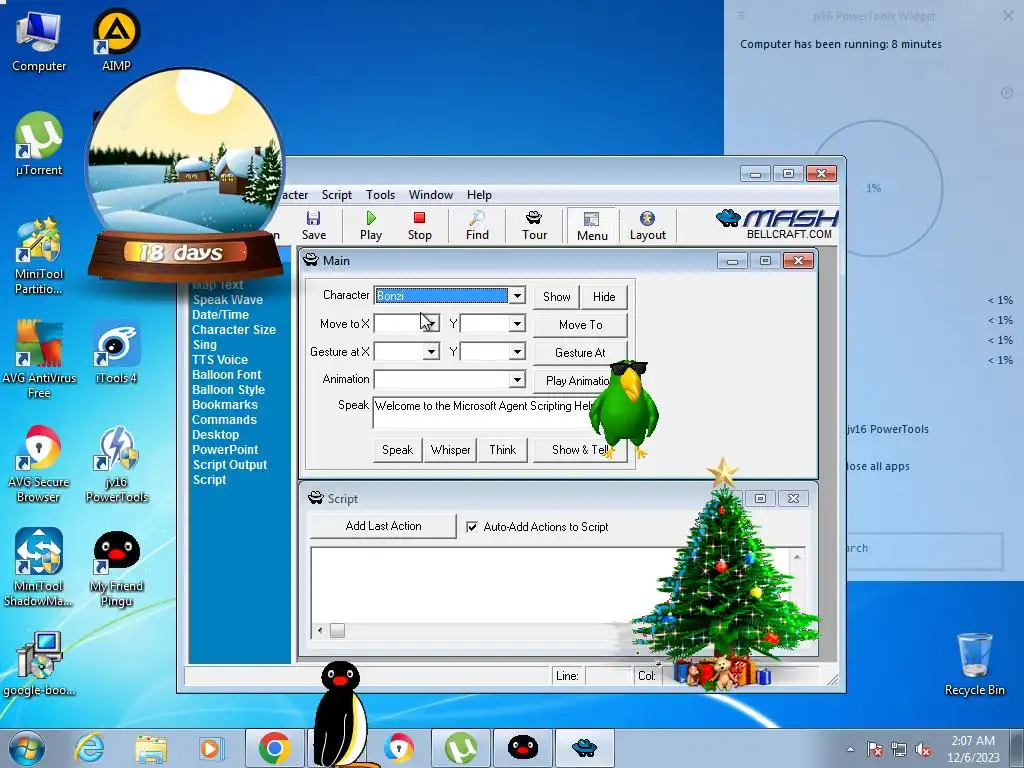
Task: Open MiniTool Partition desktop shortcut
Action: (x=39, y=256)
